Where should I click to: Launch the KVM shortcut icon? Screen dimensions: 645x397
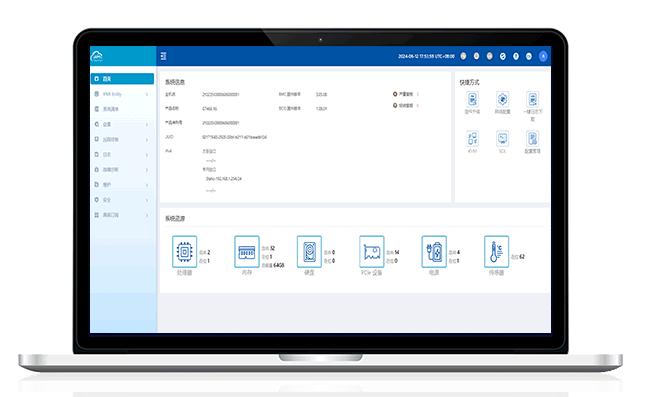pyautogui.click(x=472, y=139)
